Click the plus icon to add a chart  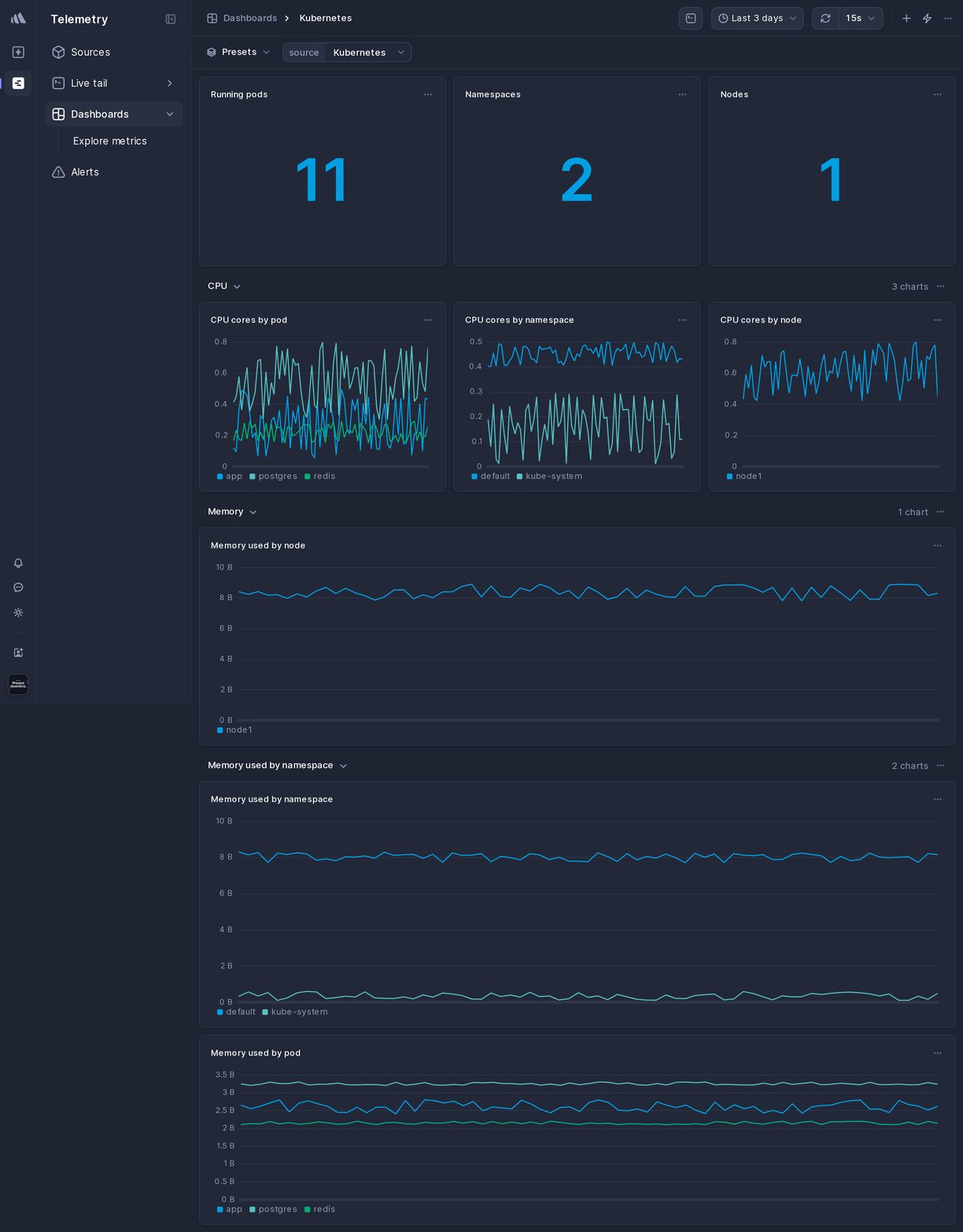[906, 18]
